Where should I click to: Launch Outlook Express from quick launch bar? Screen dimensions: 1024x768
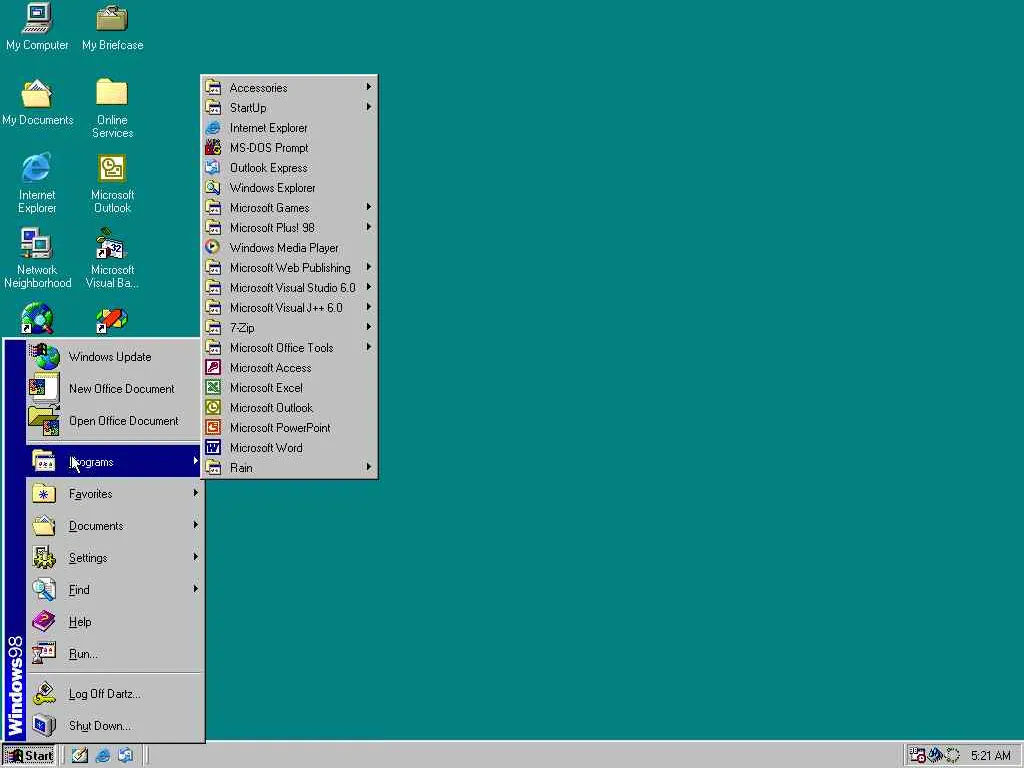click(125, 756)
